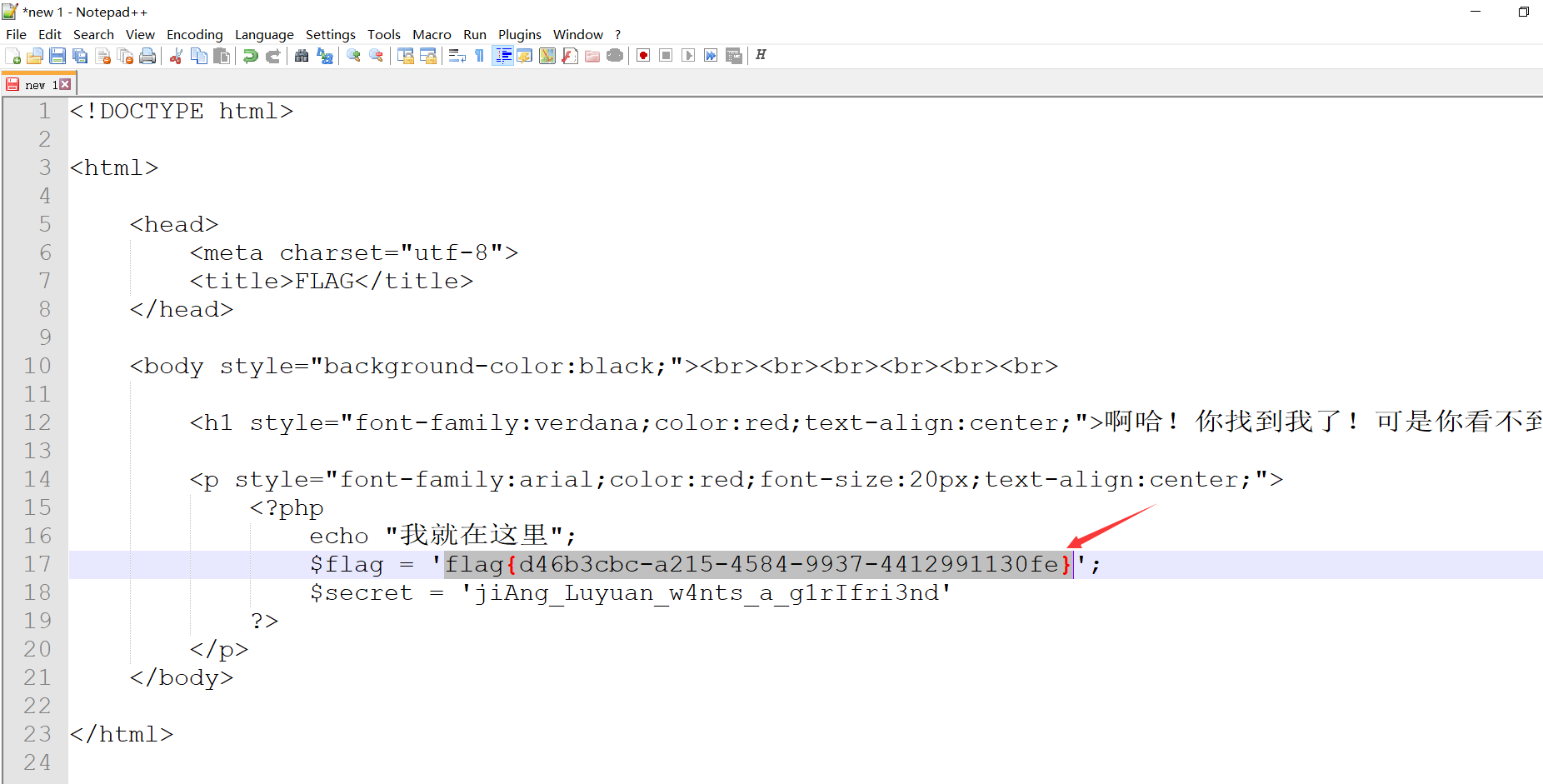Open the user-defined language dialog icon
The width and height of the screenshot is (1543, 784).
click(x=525, y=56)
